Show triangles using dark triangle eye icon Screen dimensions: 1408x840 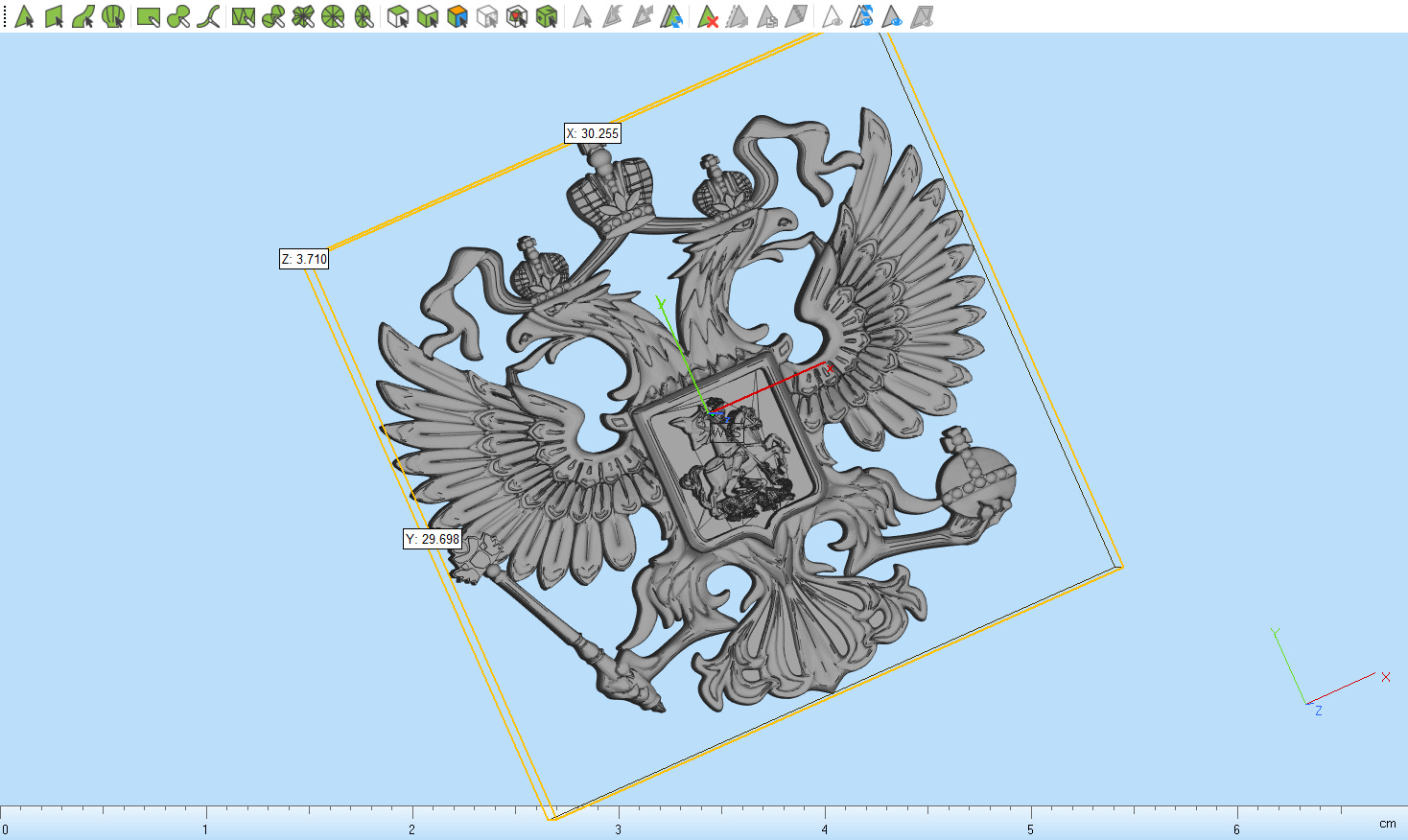point(891,16)
